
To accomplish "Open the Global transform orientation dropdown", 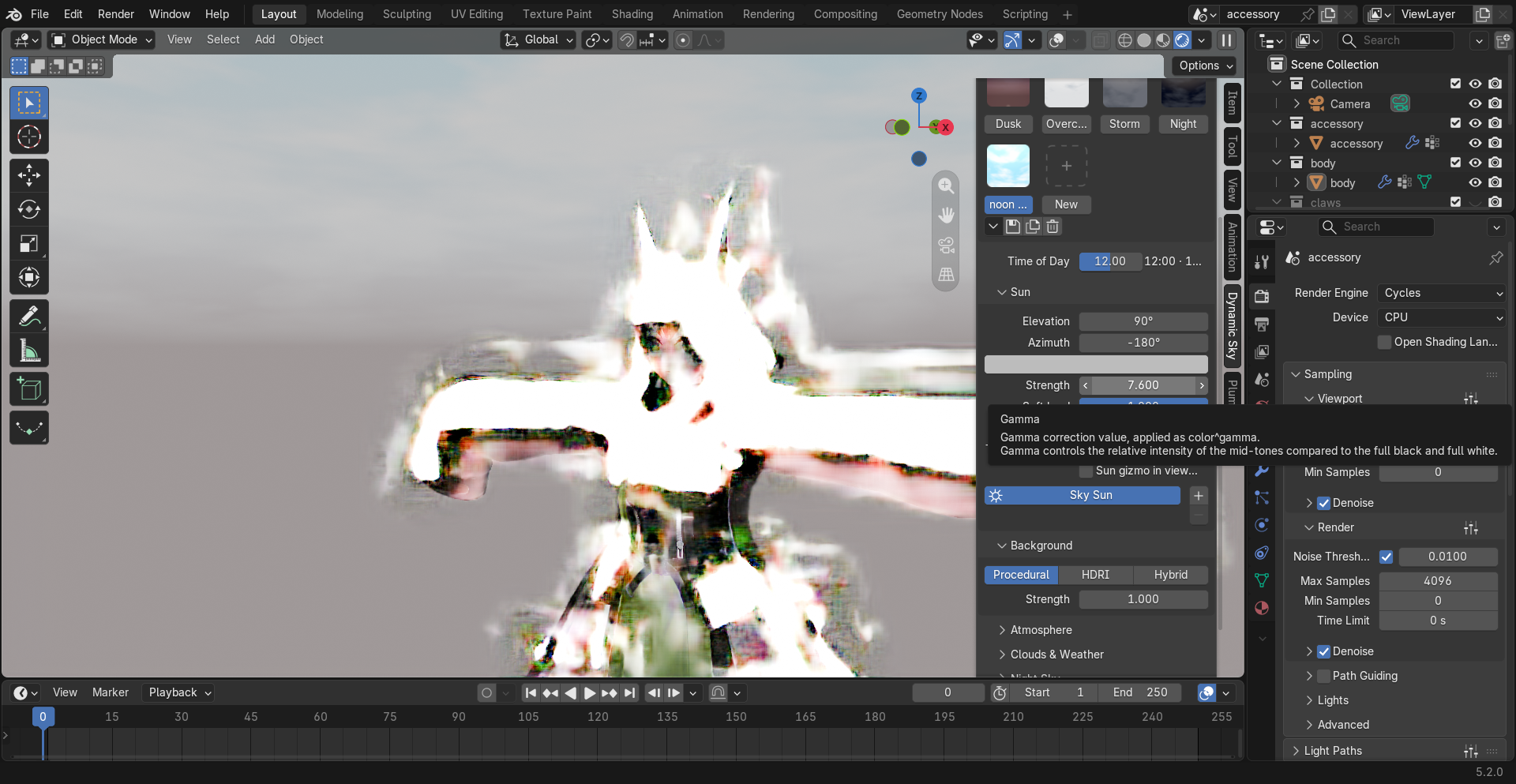I will click(x=538, y=39).
